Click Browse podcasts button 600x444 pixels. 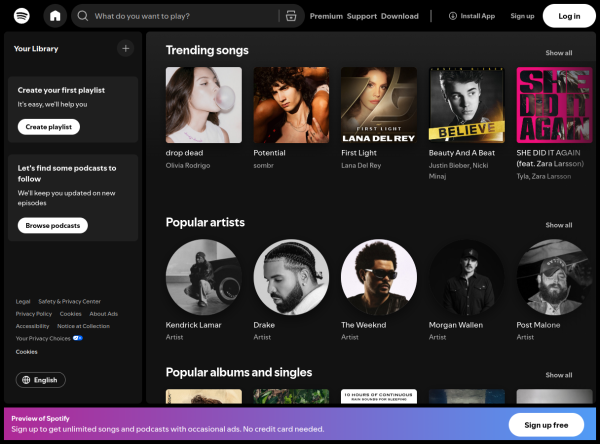(52, 225)
